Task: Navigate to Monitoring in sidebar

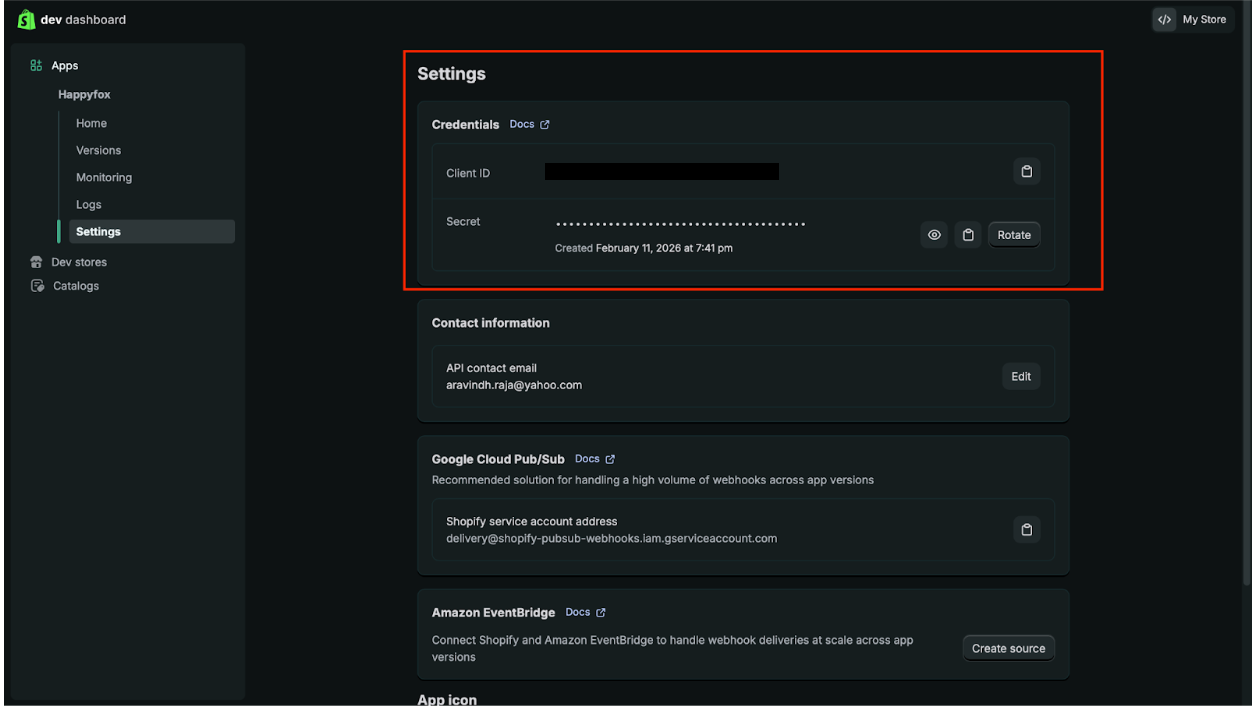Action: point(104,177)
